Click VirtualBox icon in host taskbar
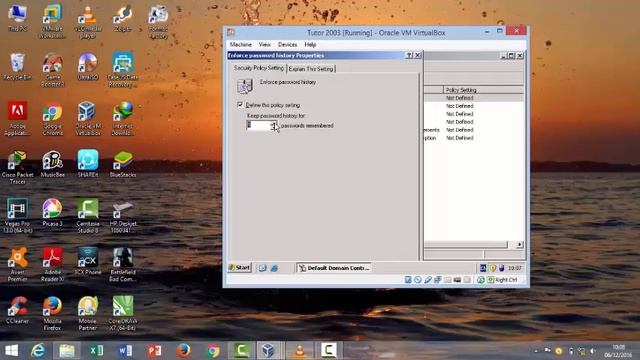 point(268,351)
